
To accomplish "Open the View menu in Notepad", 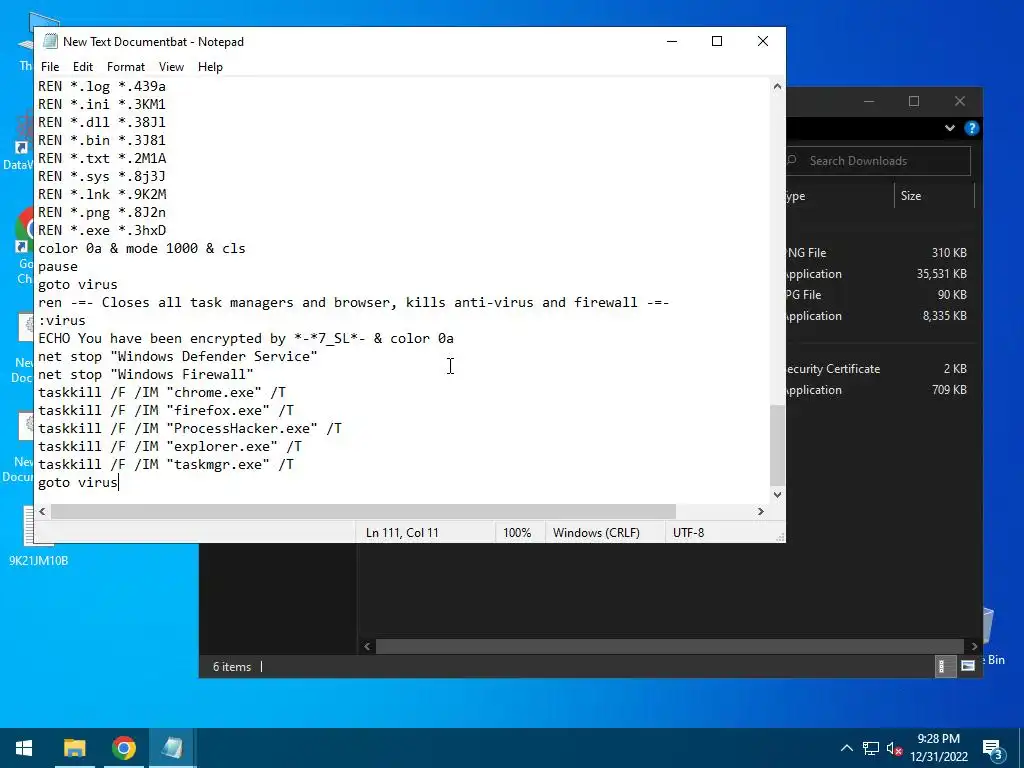I will 171,67.
